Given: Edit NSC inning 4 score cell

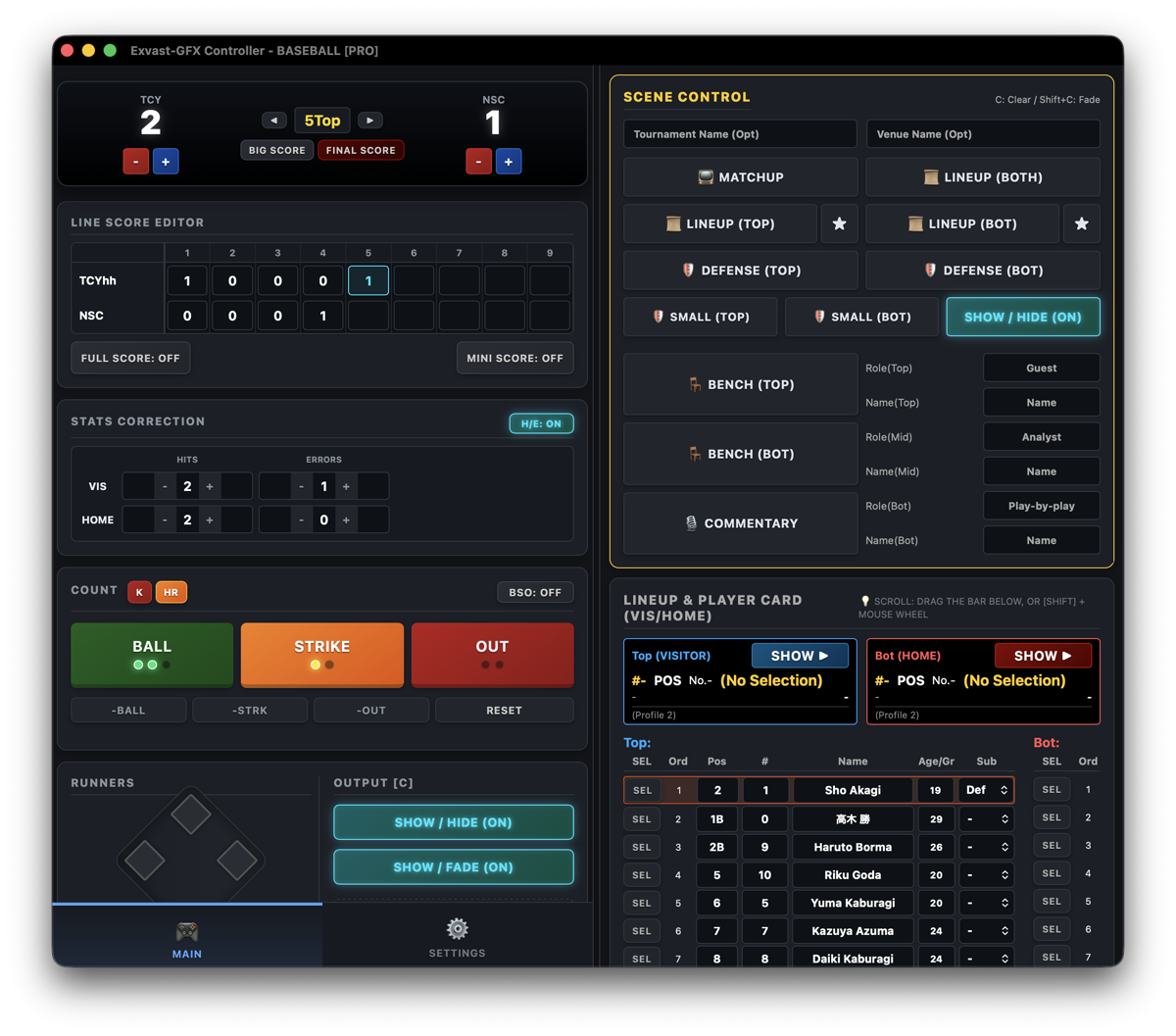Looking at the screenshot, I should [323, 316].
